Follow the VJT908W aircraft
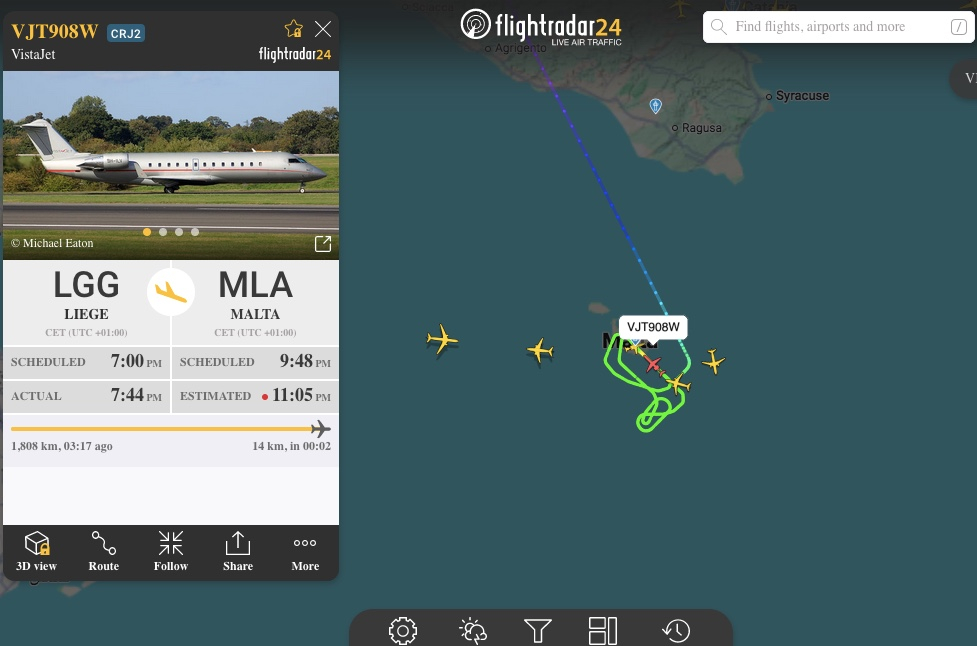This screenshot has width=977, height=646. pos(171,551)
